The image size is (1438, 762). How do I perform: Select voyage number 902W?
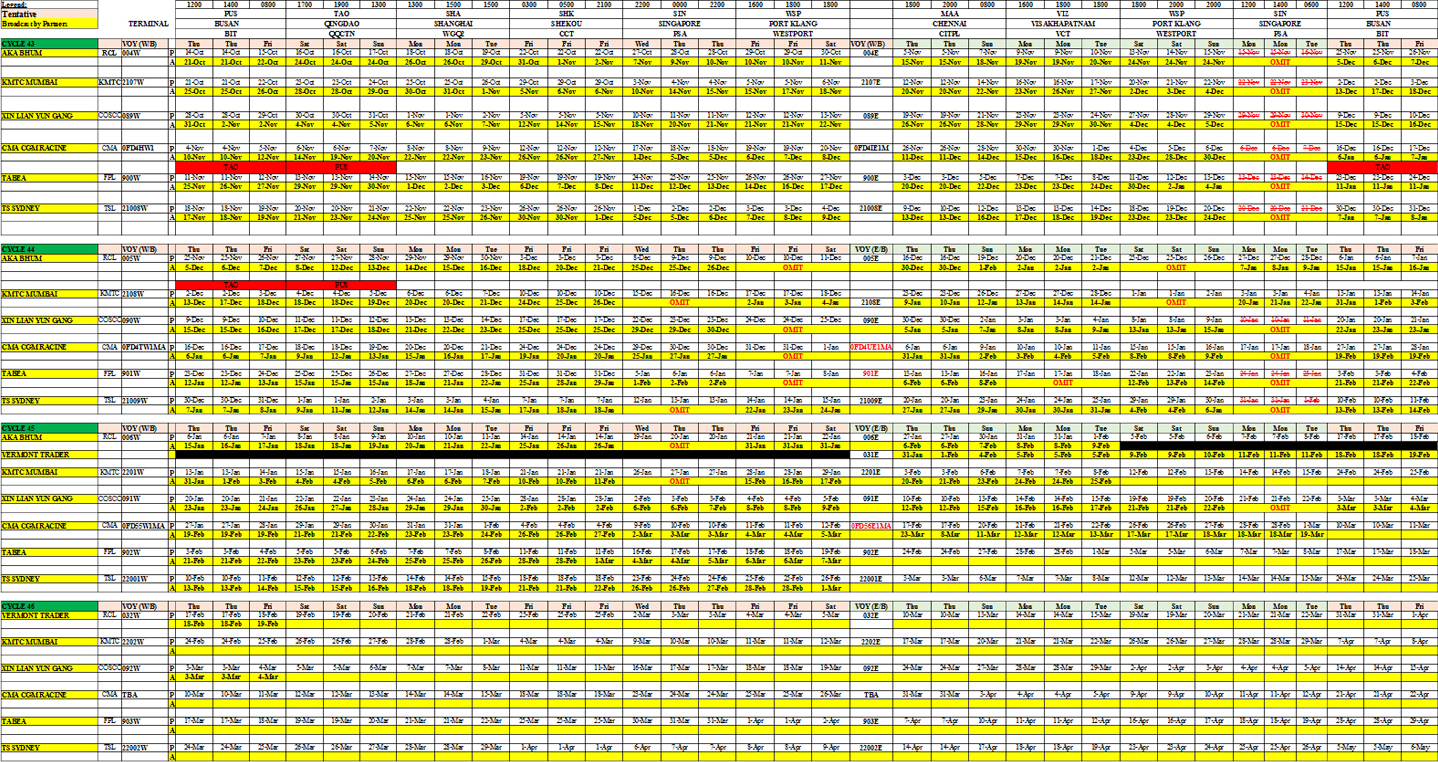(144, 552)
